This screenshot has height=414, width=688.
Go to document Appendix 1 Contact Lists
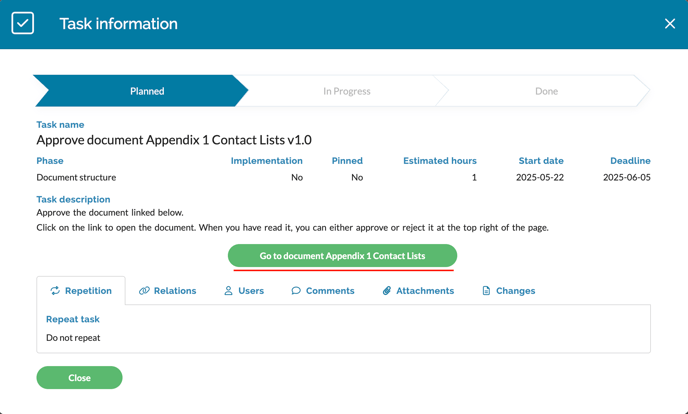(x=342, y=256)
